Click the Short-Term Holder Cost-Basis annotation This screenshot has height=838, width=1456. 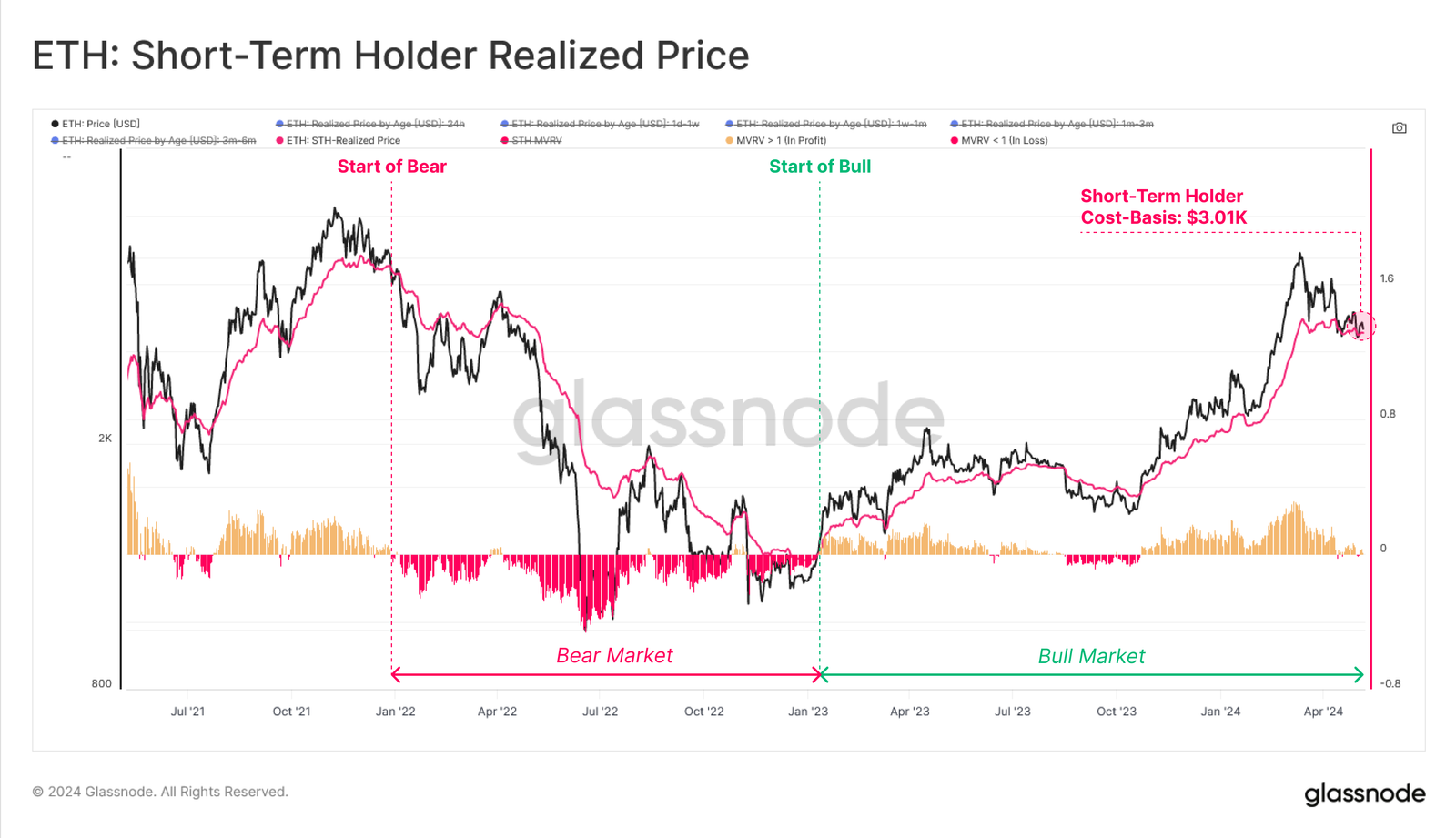1163,207
